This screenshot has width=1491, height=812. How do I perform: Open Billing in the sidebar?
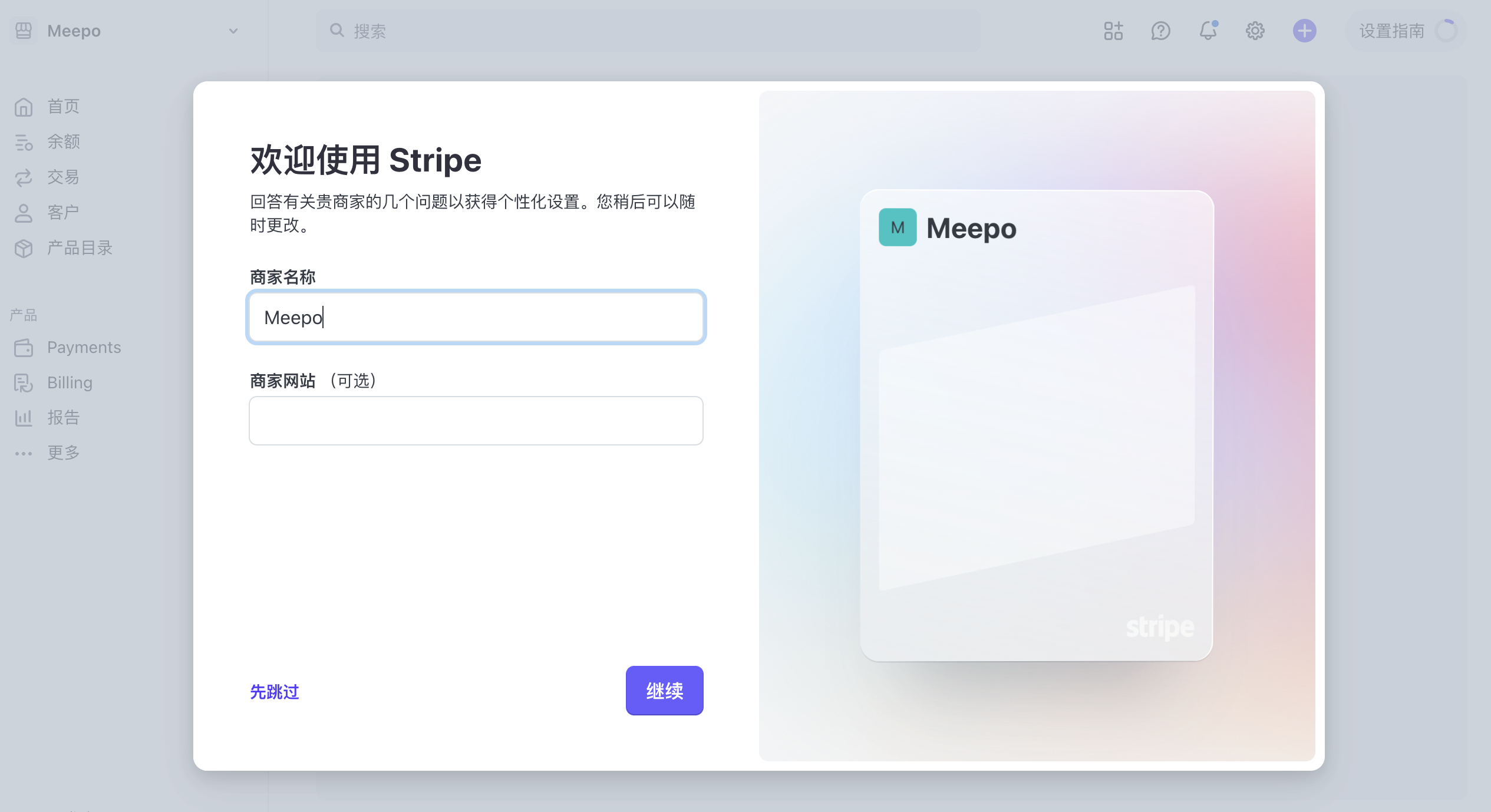[70, 383]
